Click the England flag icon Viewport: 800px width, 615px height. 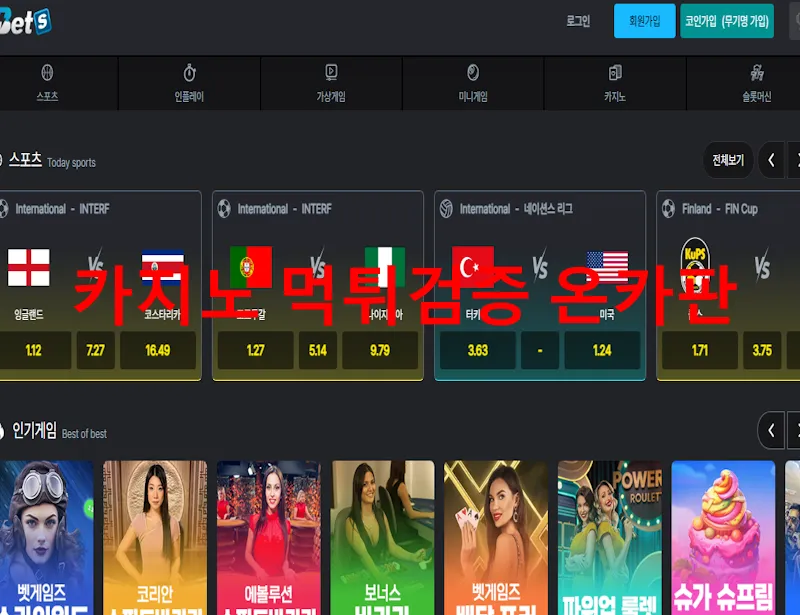29,267
